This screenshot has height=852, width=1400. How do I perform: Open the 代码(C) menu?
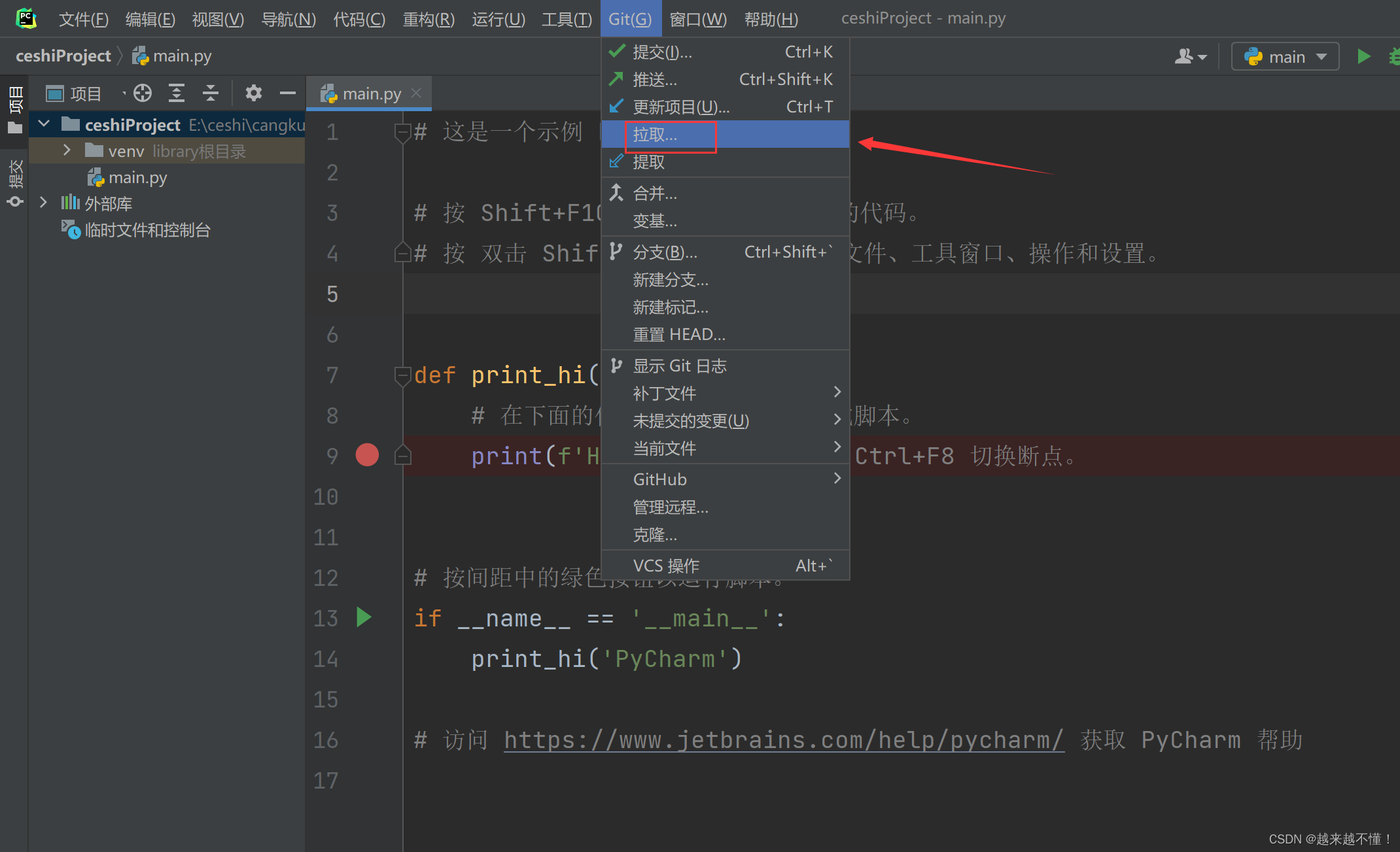click(x=359, y=19)
